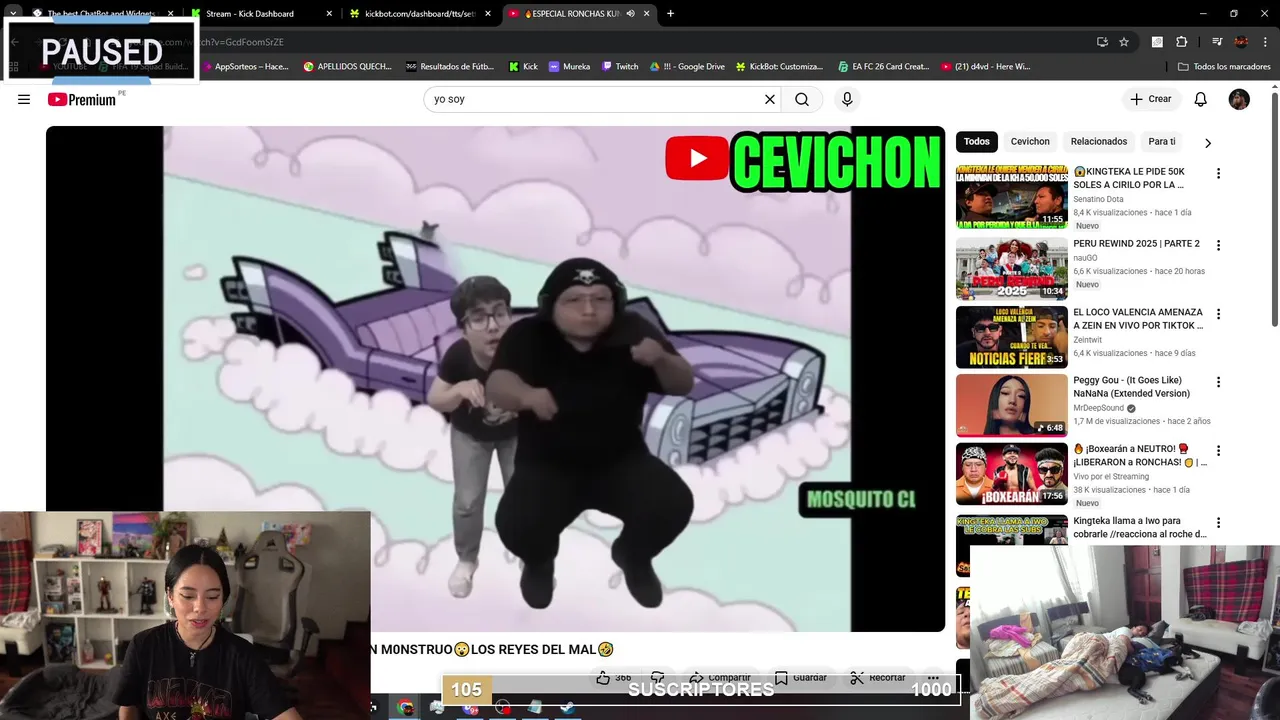Open KINGTEKA LE PIDE 50K thumbnail

[1012, 197]
